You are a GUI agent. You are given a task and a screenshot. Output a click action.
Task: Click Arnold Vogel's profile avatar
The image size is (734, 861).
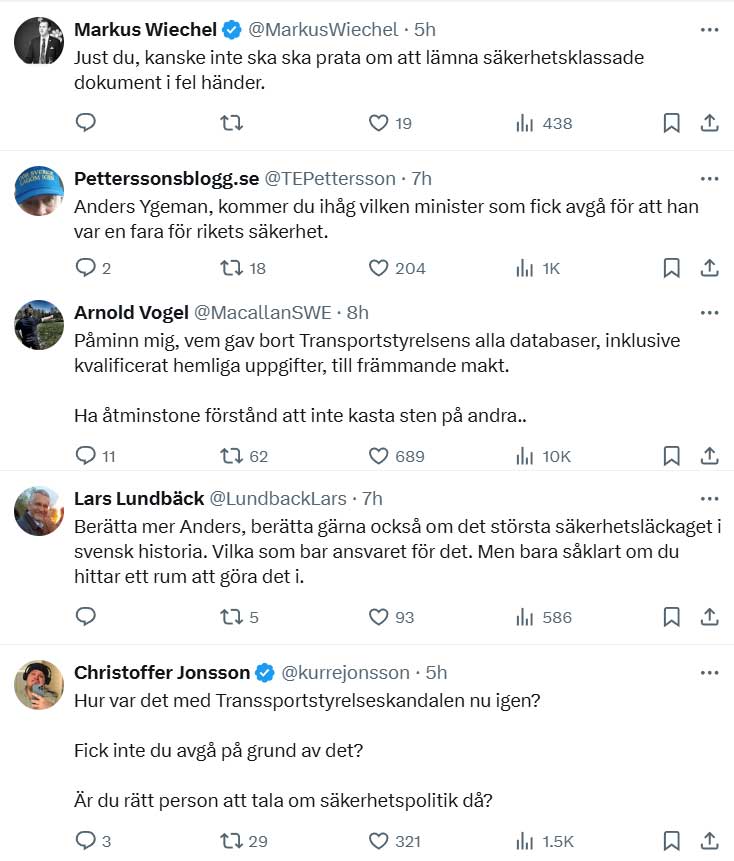(40, 323)
